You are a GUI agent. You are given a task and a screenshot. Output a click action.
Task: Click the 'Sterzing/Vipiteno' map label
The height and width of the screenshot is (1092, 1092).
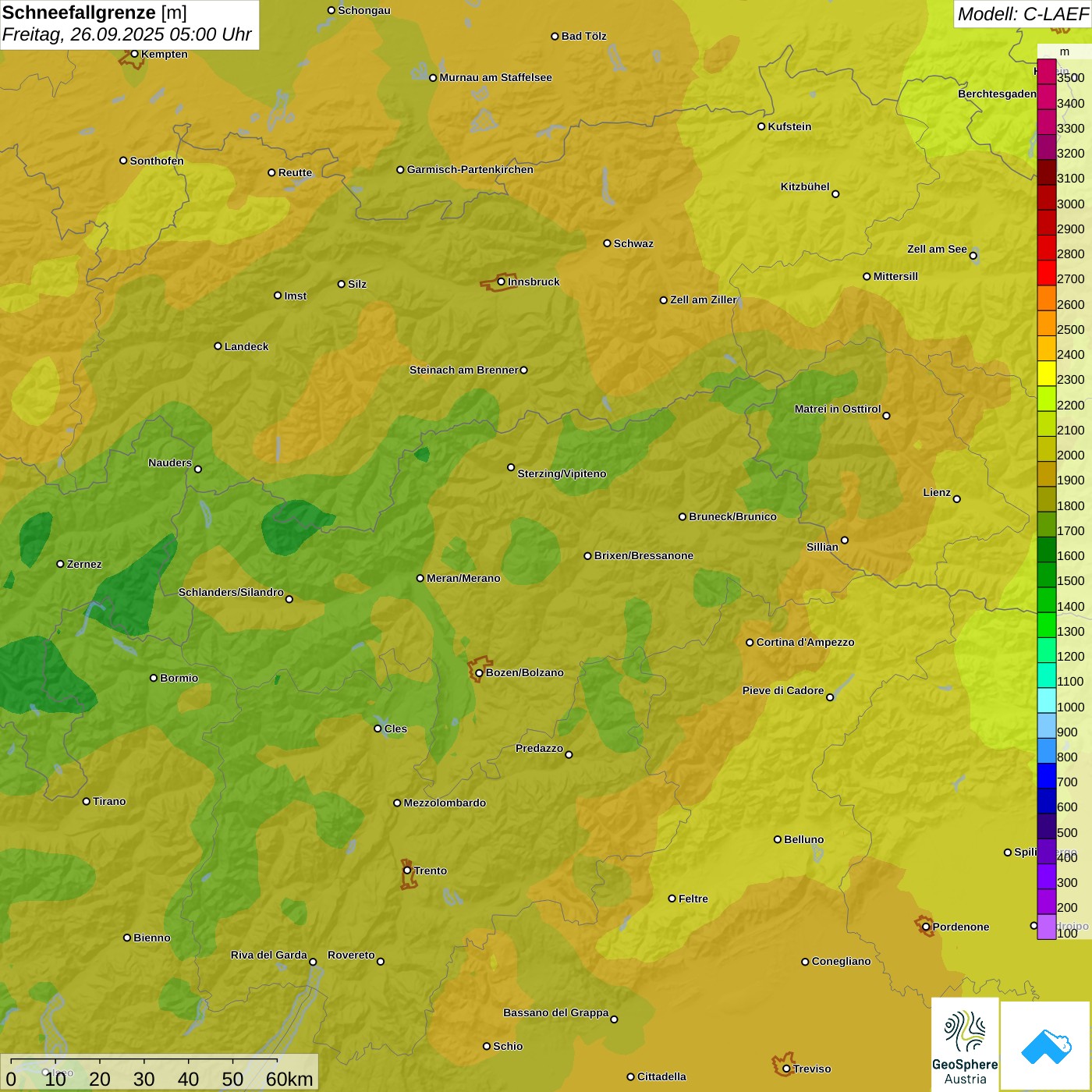coord(562,473)
